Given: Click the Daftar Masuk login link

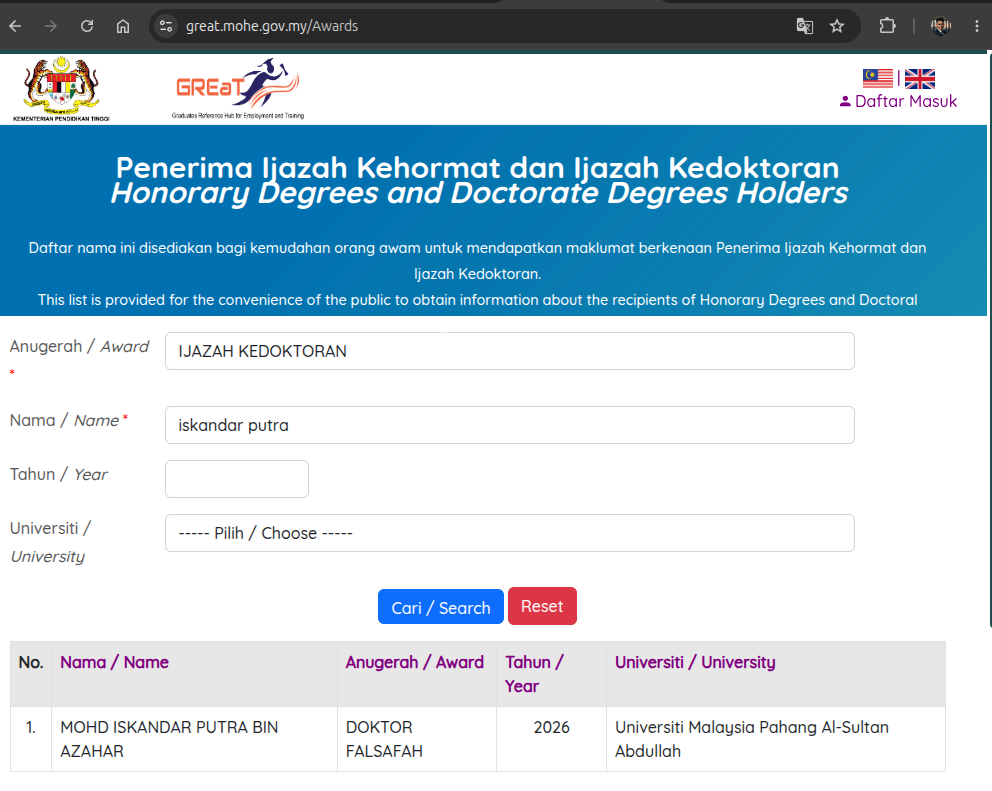Looking at the screenshot, I should tap(898, 101).
